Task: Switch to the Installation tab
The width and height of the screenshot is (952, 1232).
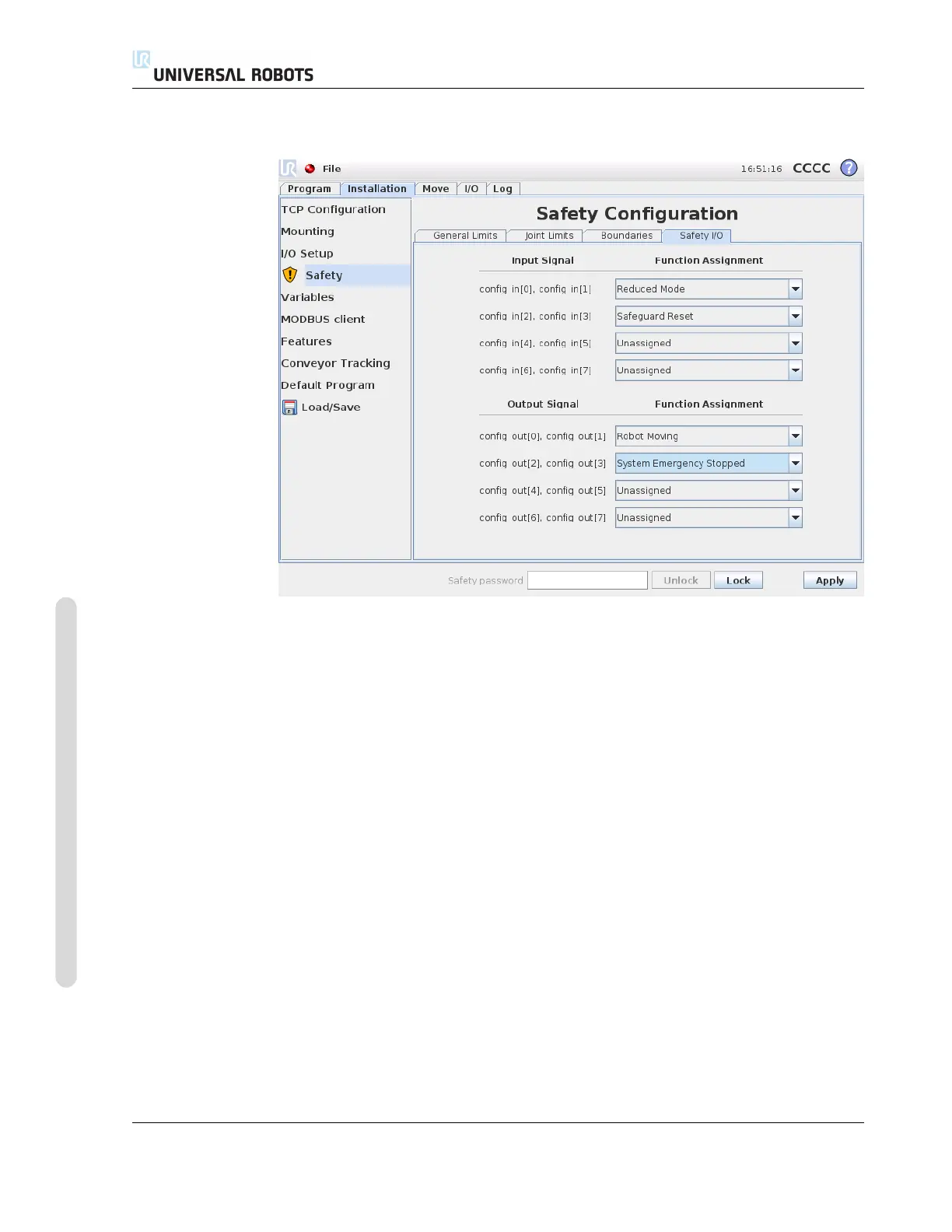Action: click(376, 189)
